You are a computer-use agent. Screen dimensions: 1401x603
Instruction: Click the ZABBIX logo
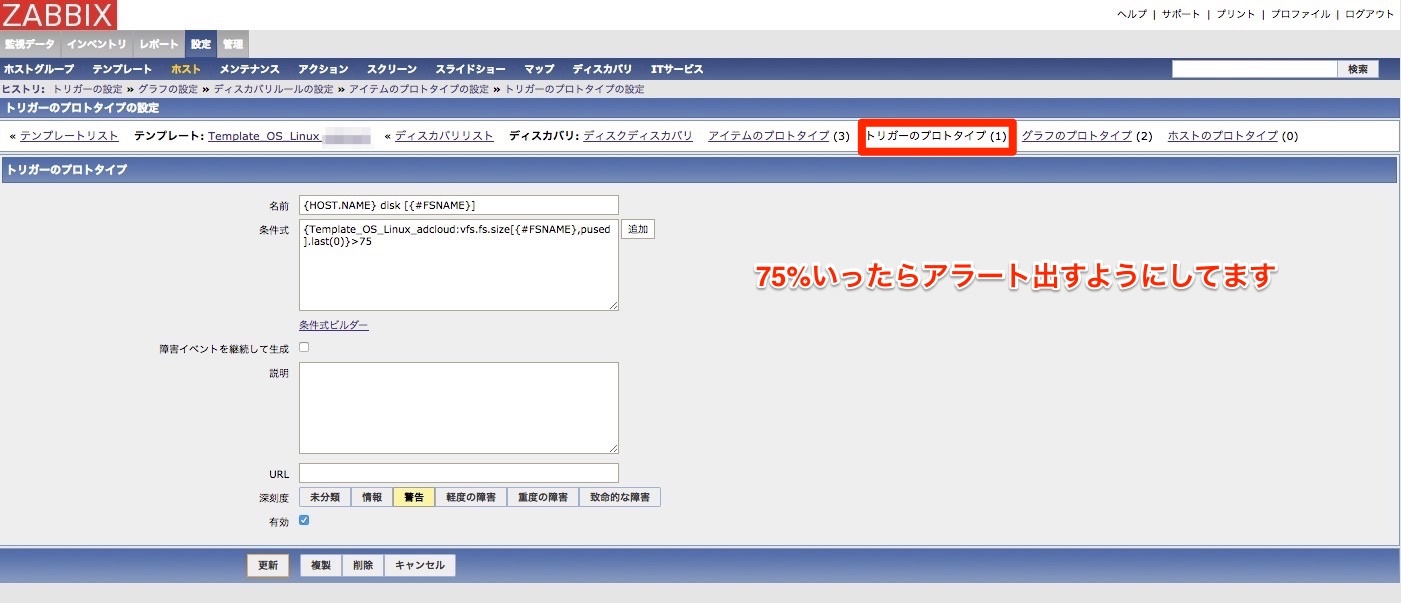58,14
